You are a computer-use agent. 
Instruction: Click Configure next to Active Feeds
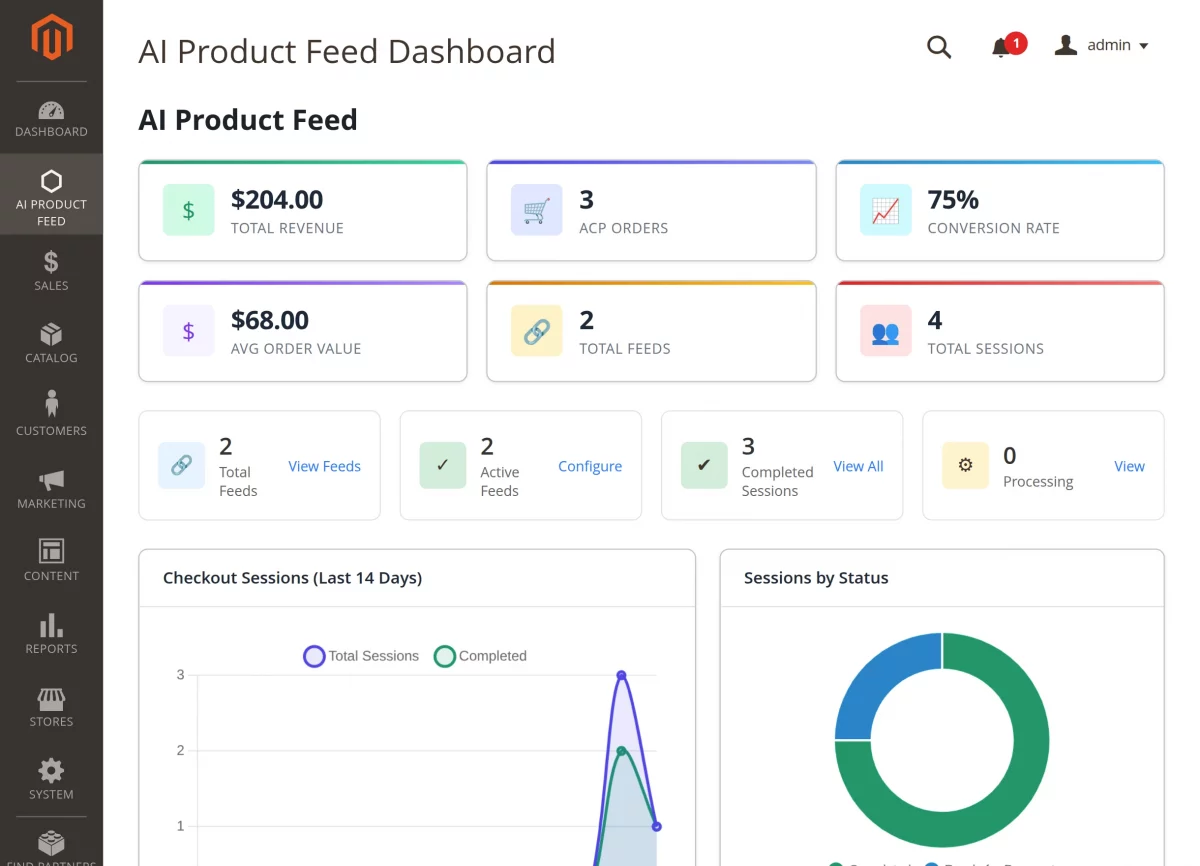pyautogui.click(x=590, y=466)
